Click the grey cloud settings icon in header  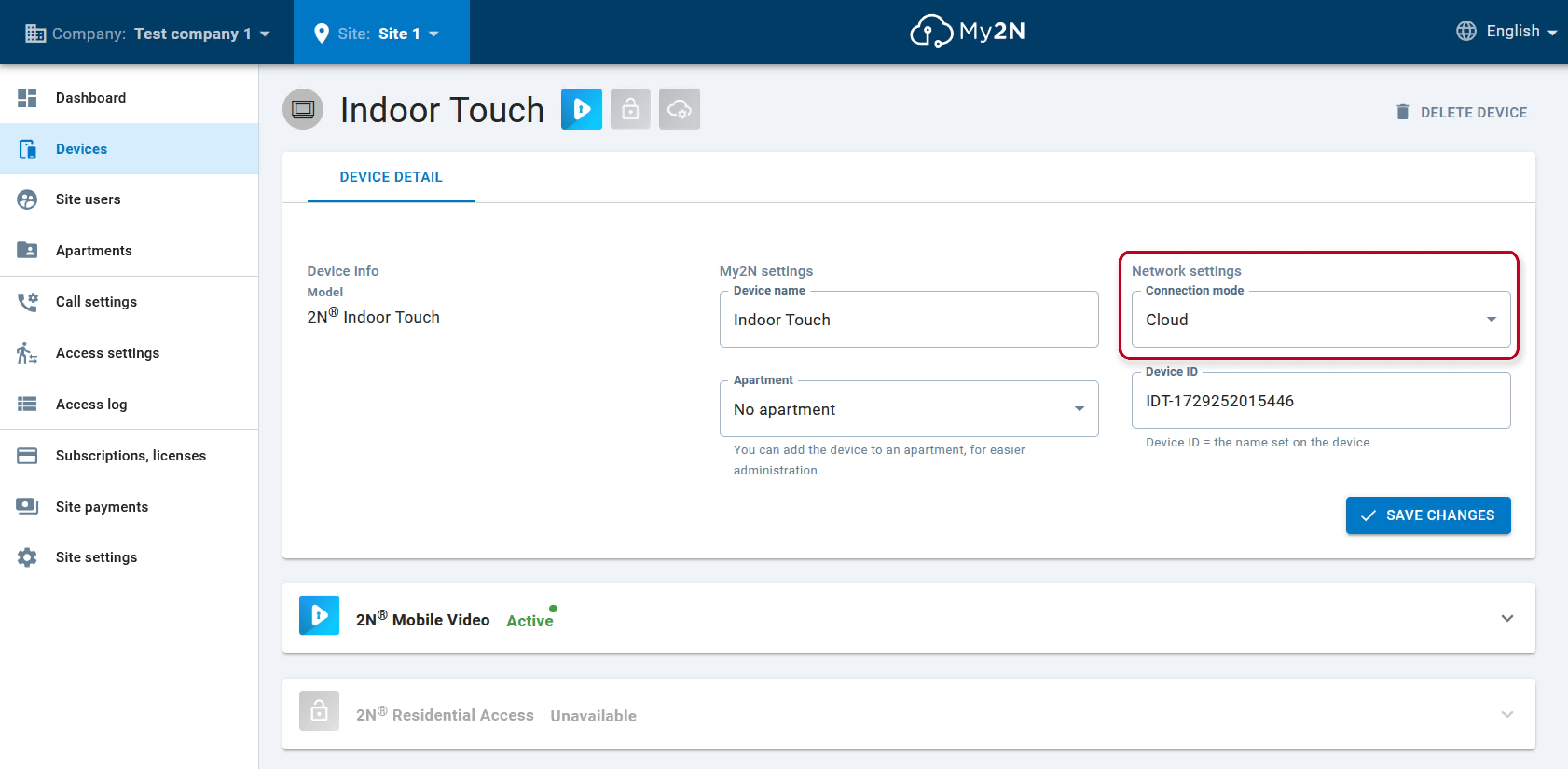[x=679, y=109]
